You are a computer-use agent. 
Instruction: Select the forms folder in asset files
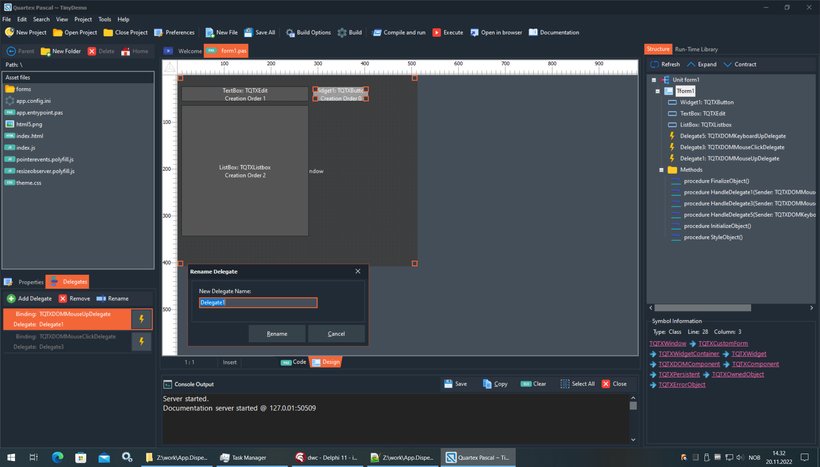18,89
